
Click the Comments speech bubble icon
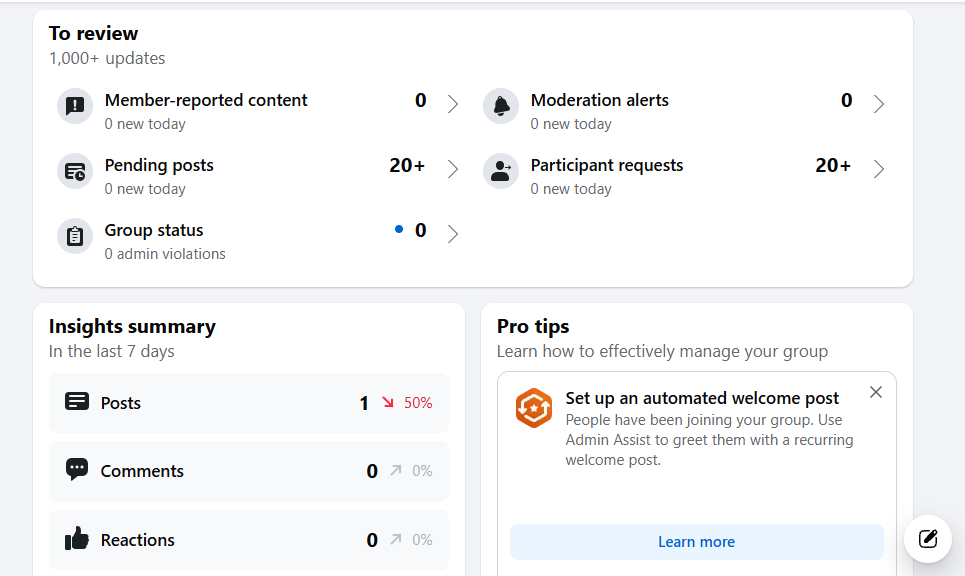pos(77,470)
